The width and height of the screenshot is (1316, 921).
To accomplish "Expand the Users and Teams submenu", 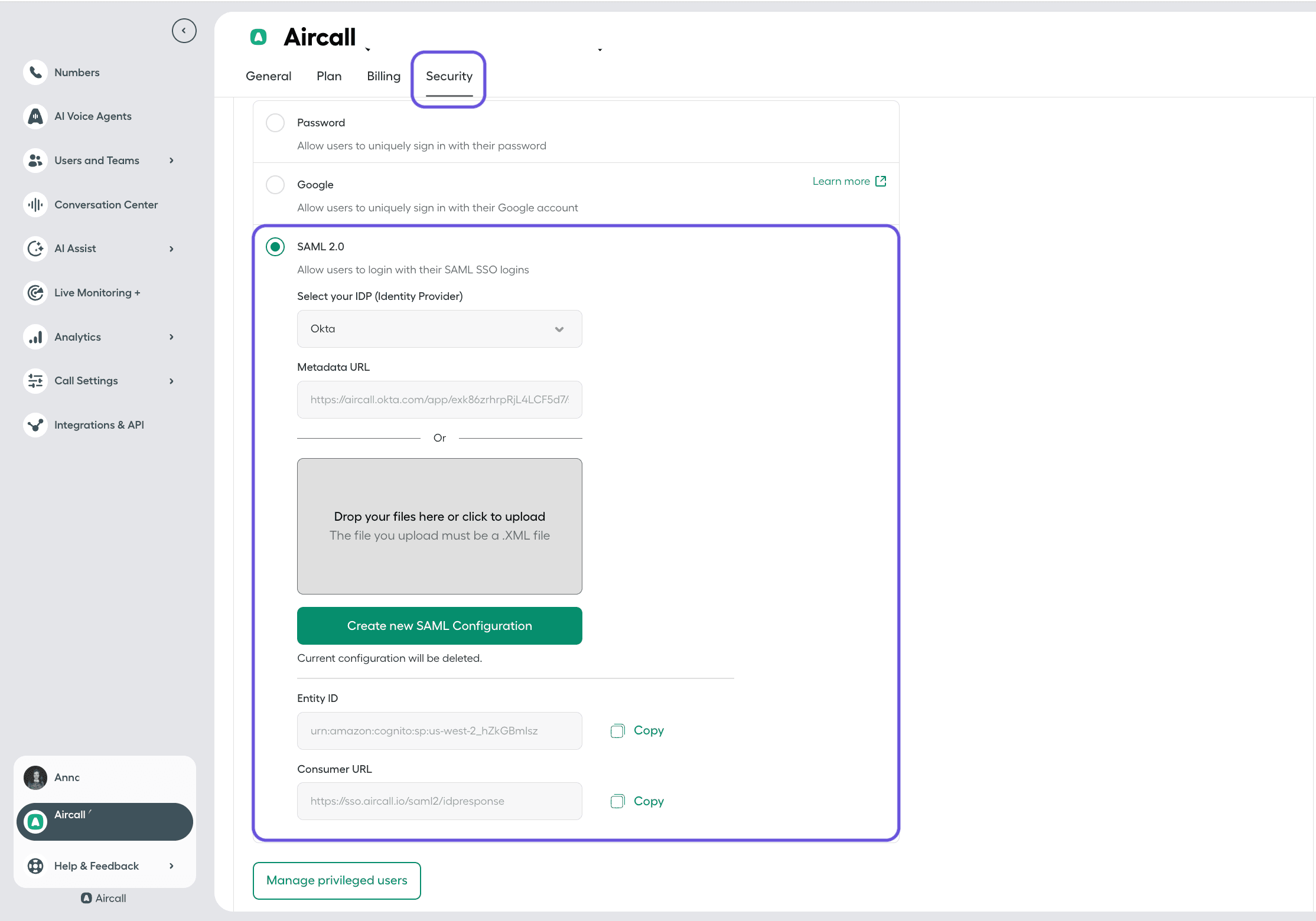I will click(171, 161).
